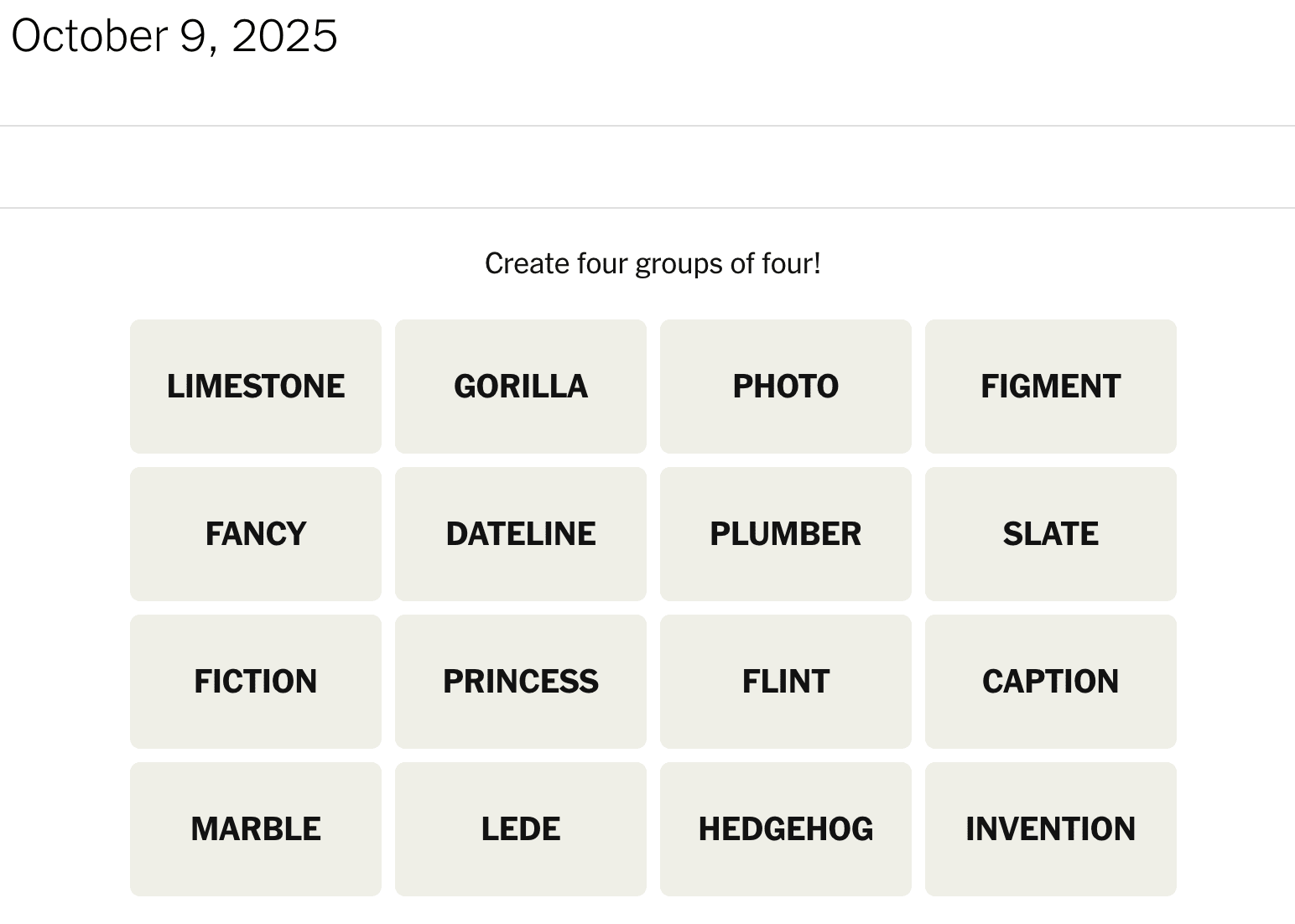This screenshot has width=1295, height=924.
Task: Choose the MARBLE card
Action: [256, 829]
